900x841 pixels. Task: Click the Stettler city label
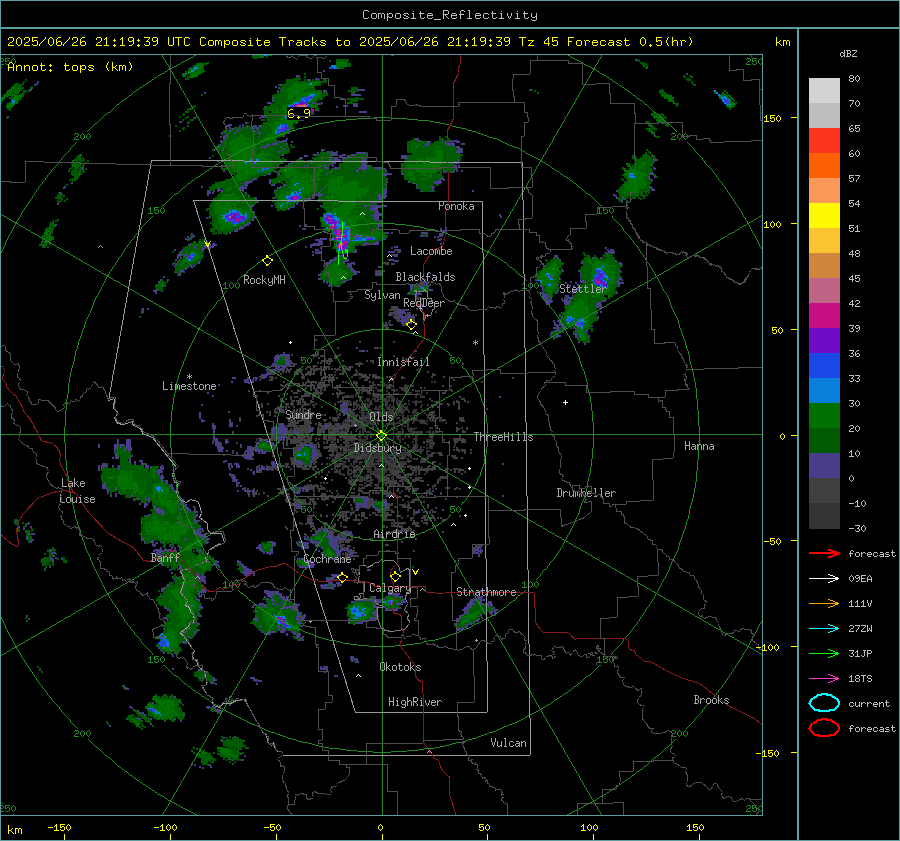tap(583, 289)
